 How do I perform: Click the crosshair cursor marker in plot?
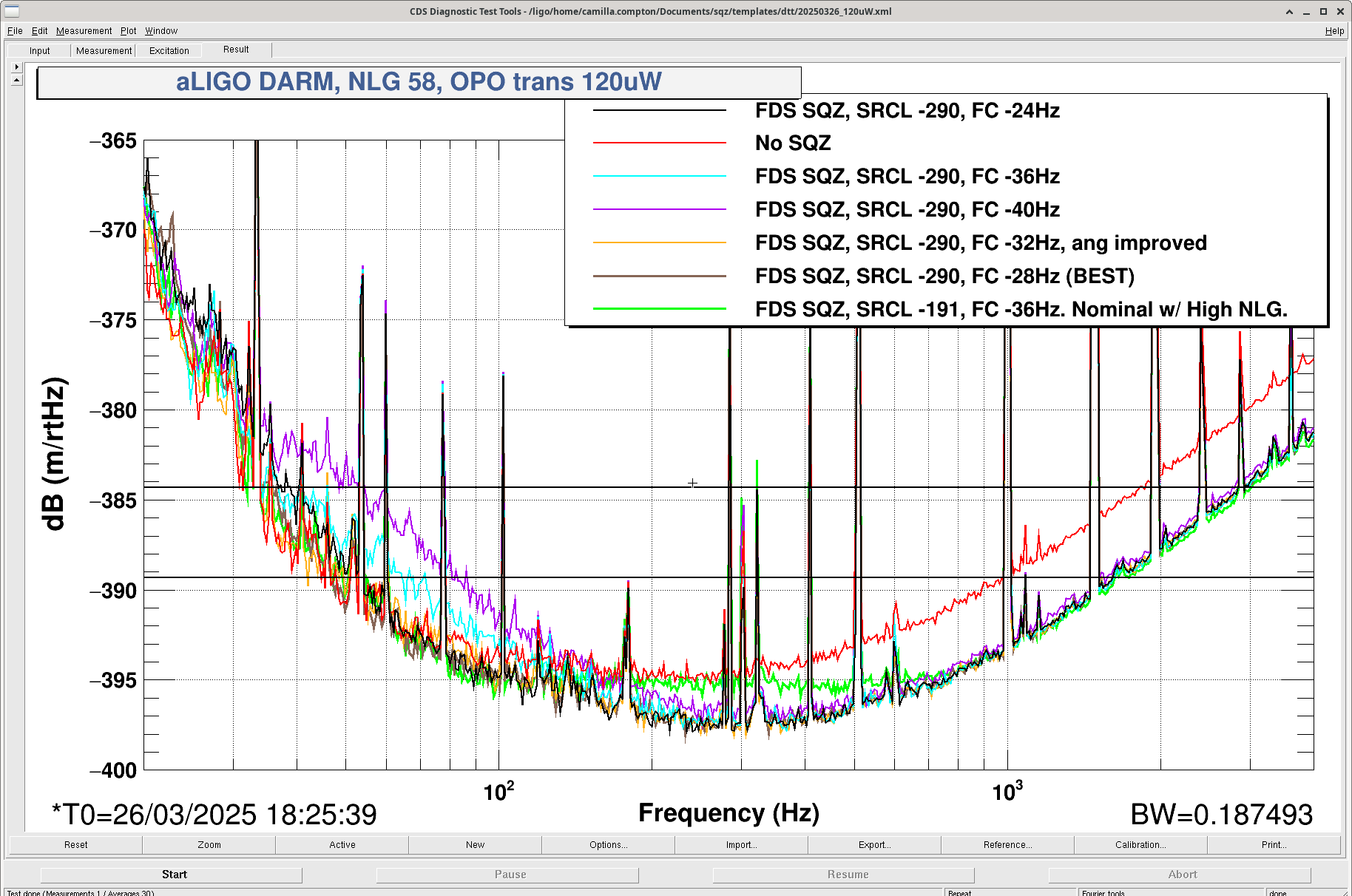[x=692, y=483]
